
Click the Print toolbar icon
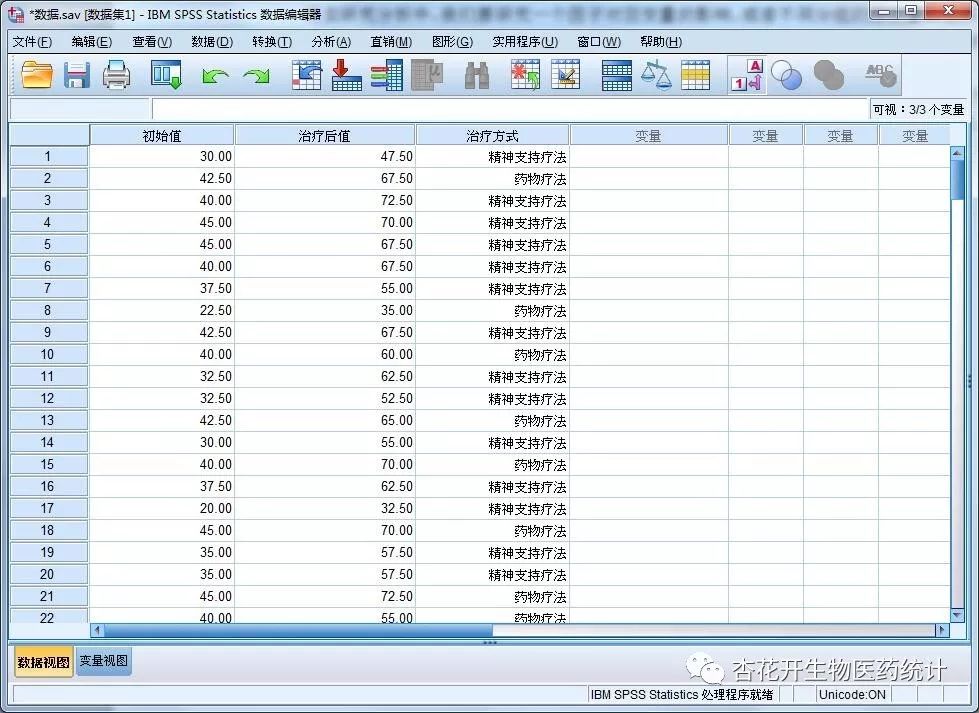point(116,75)
